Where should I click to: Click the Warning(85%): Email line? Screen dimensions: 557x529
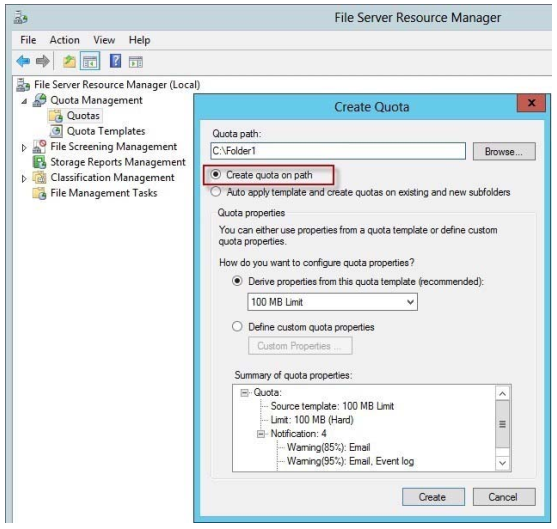[329, 448]
